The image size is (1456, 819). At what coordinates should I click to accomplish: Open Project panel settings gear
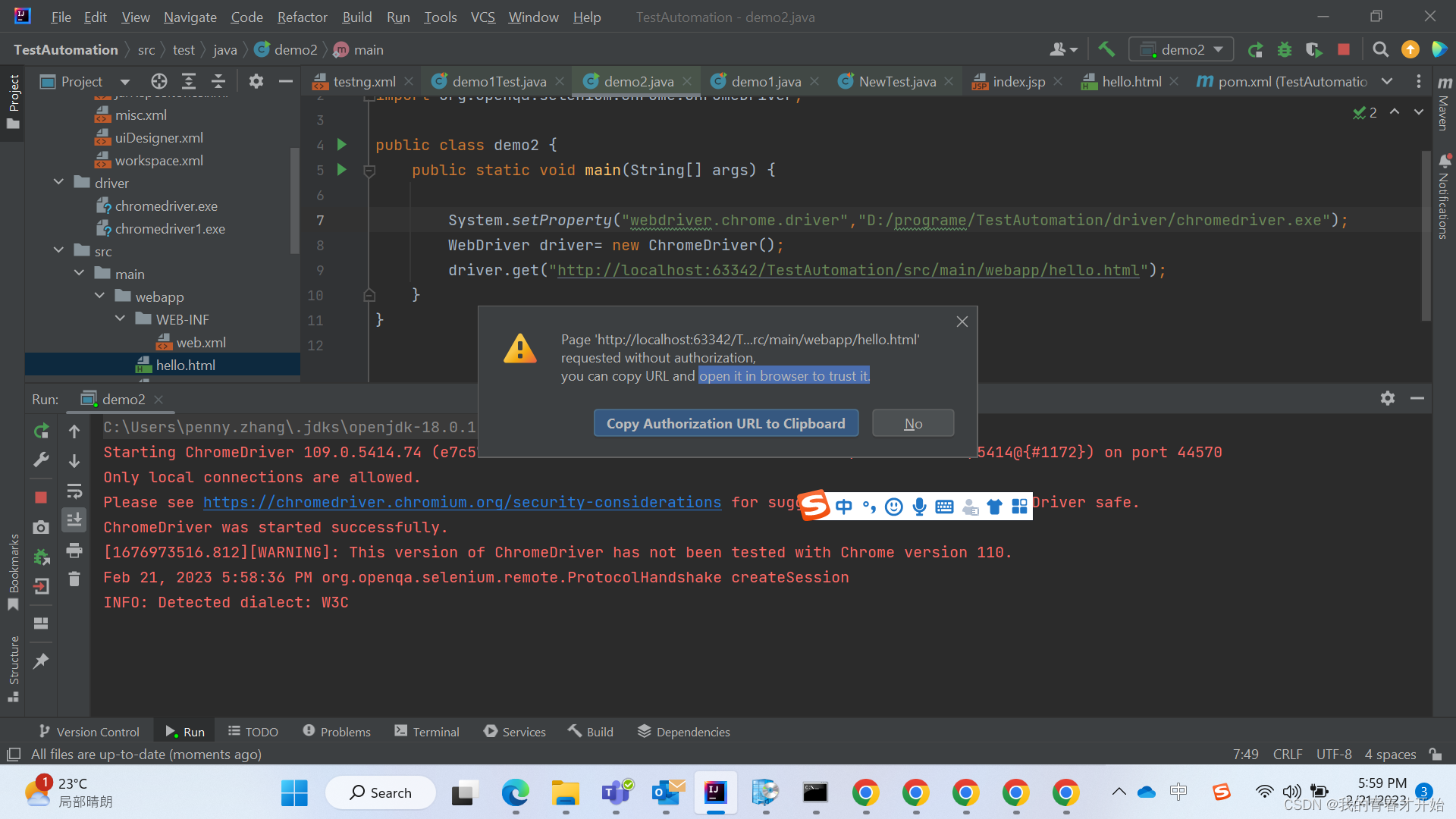click(x=256, y=81)
